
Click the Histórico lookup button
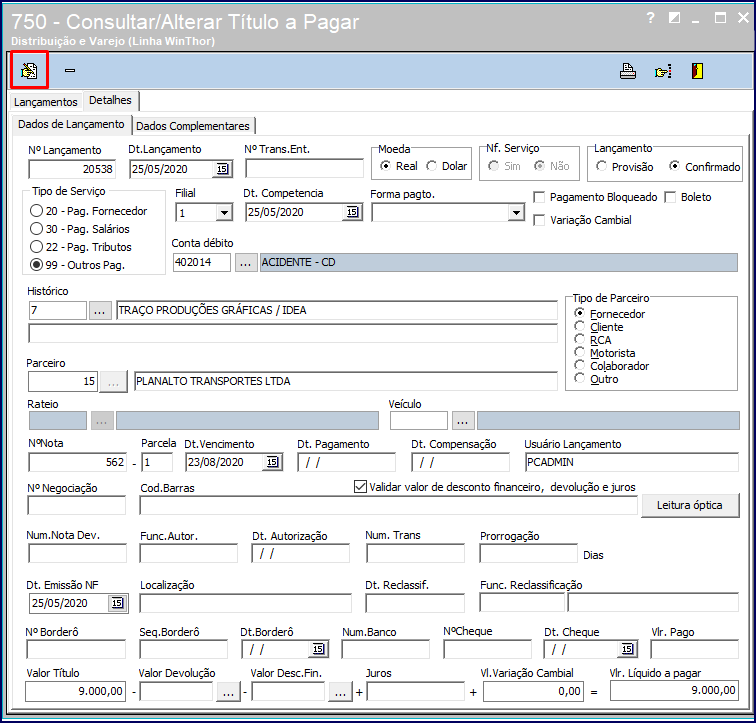coord(99,310)
